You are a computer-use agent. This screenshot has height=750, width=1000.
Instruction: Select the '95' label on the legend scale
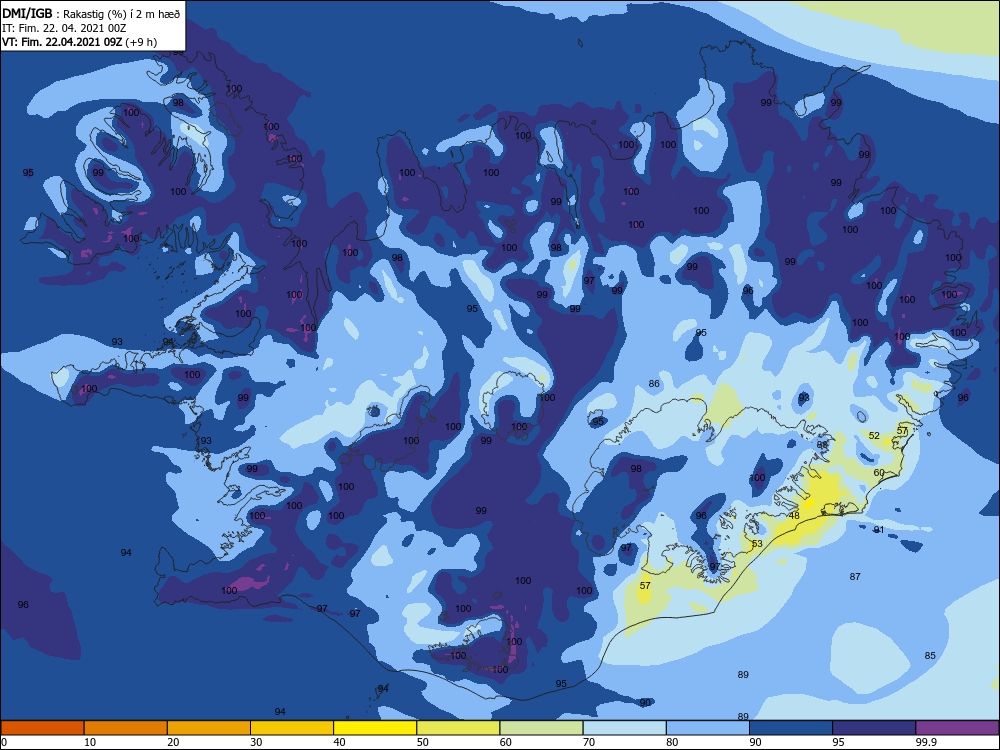(838, 742)
